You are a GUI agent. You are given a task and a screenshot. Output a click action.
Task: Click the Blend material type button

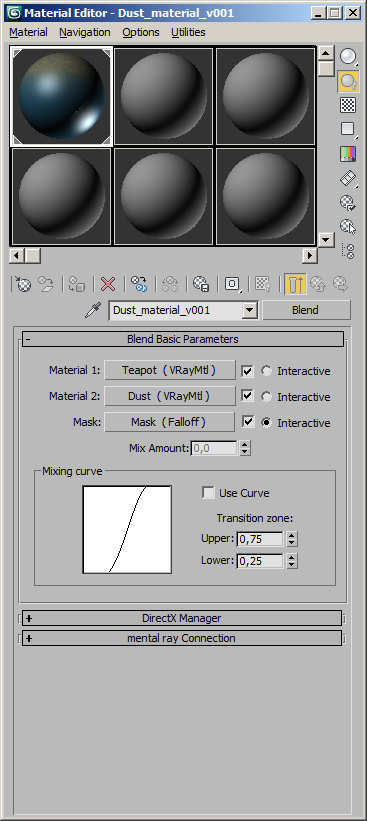click(x=305, y=310)
